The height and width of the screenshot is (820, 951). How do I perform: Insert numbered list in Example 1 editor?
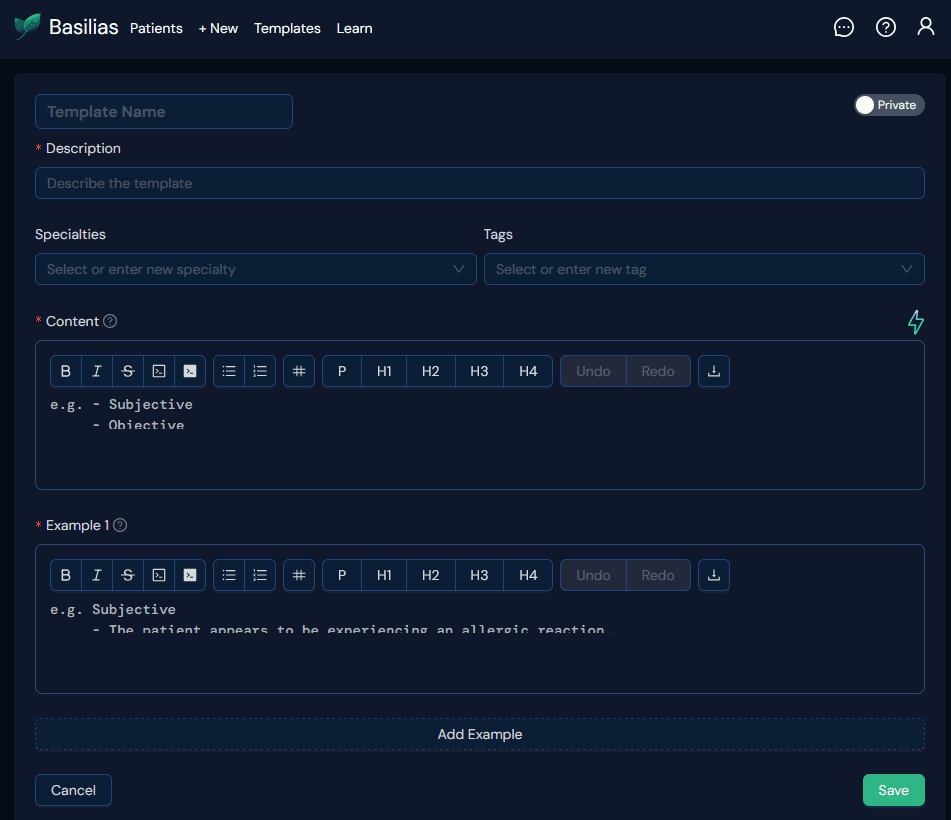pyautogui.click(x=260, y=575)
